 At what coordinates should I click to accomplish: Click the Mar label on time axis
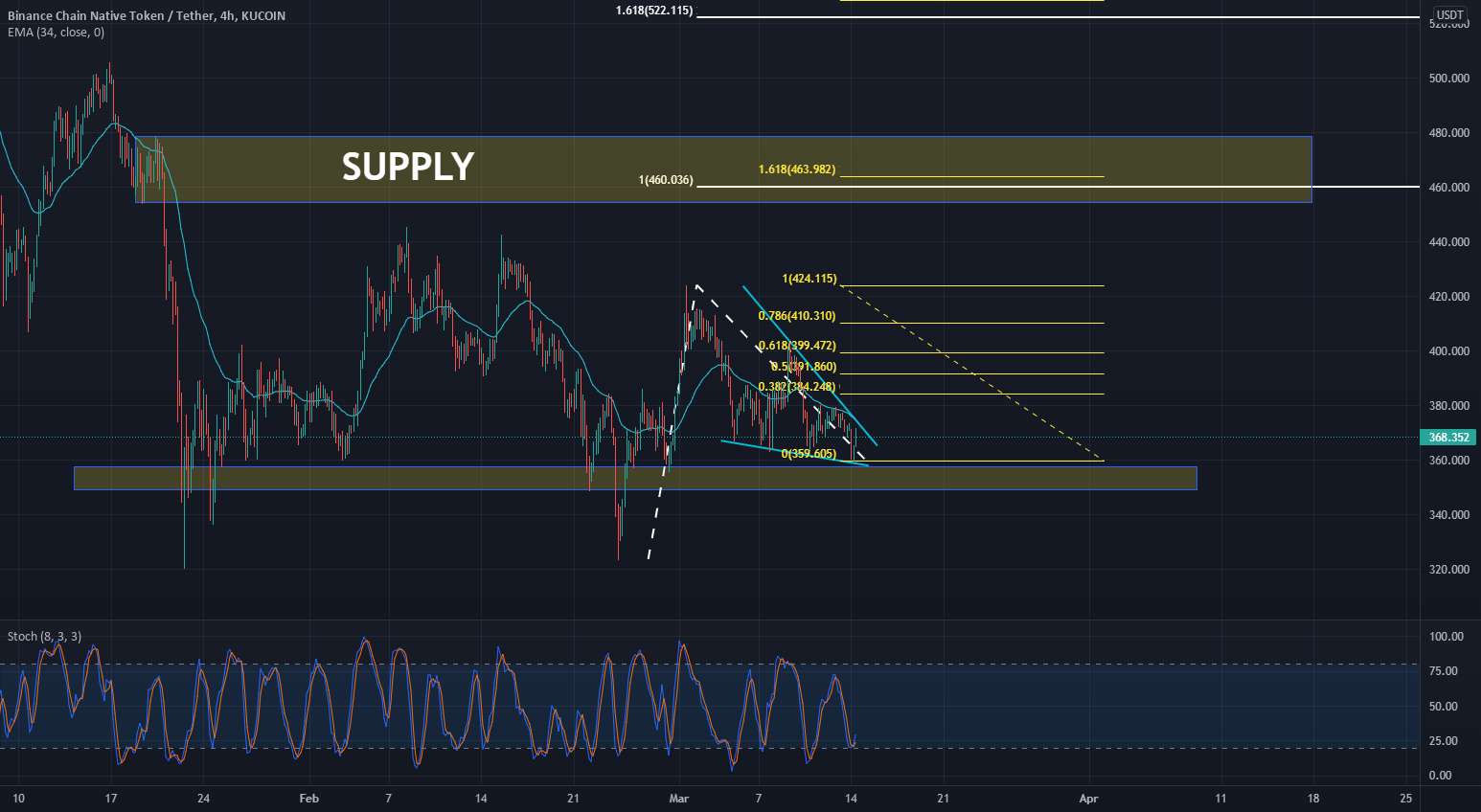point(679,798)
